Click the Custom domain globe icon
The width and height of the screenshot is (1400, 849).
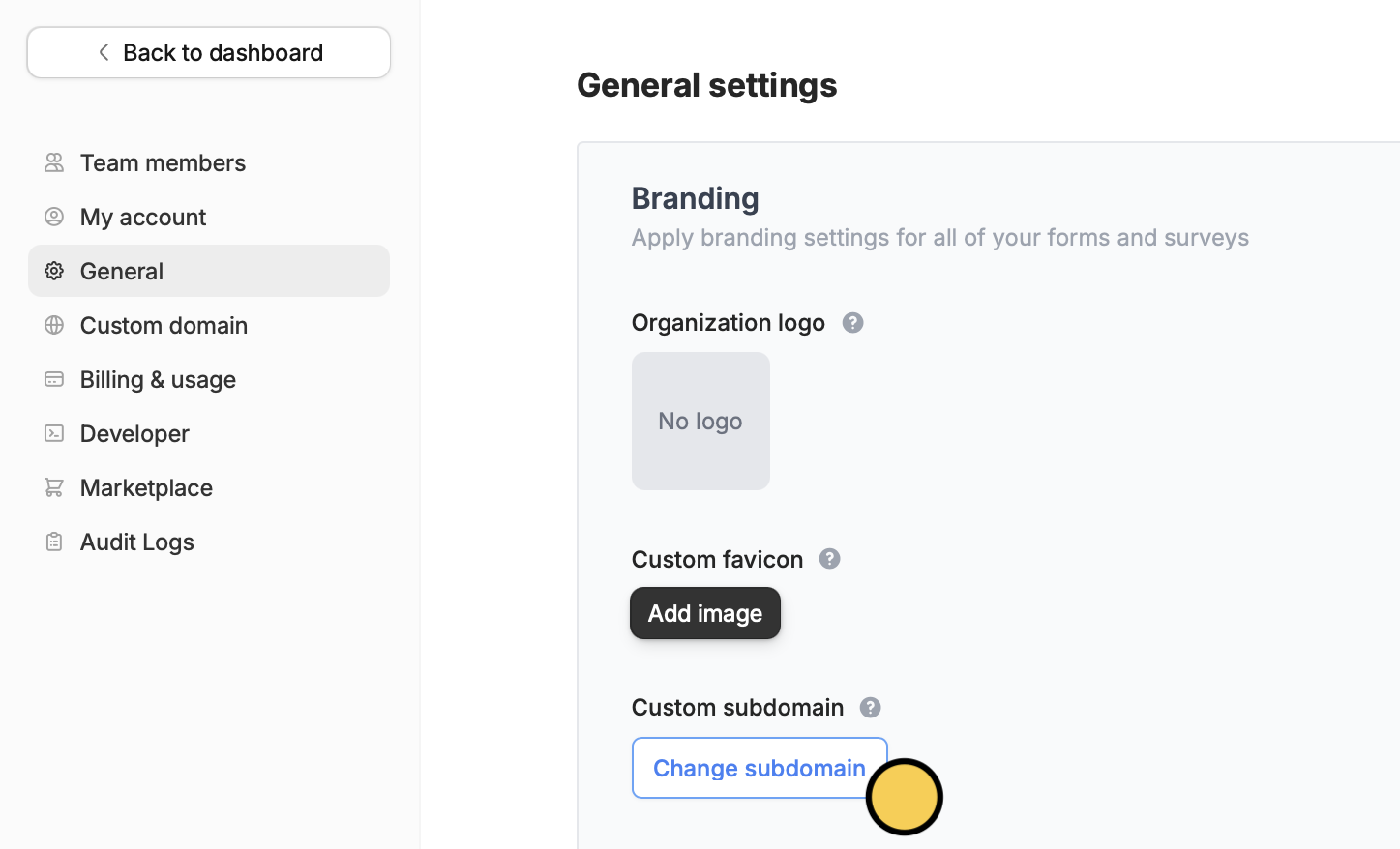tap(54, 325)
